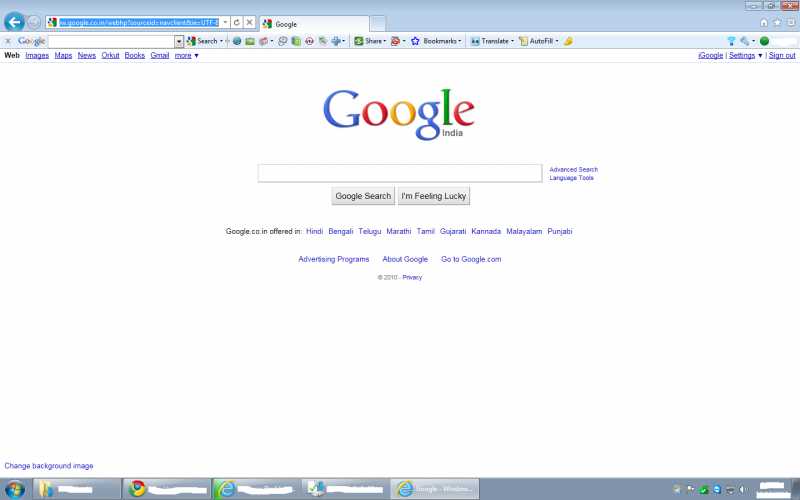Click the Go to Google.com link
This screenshot has height=500, width=800.
point(471,259)
